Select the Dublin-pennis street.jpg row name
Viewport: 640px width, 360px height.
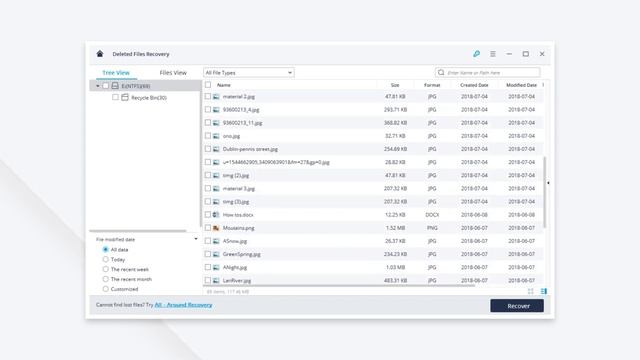[250, 149]
